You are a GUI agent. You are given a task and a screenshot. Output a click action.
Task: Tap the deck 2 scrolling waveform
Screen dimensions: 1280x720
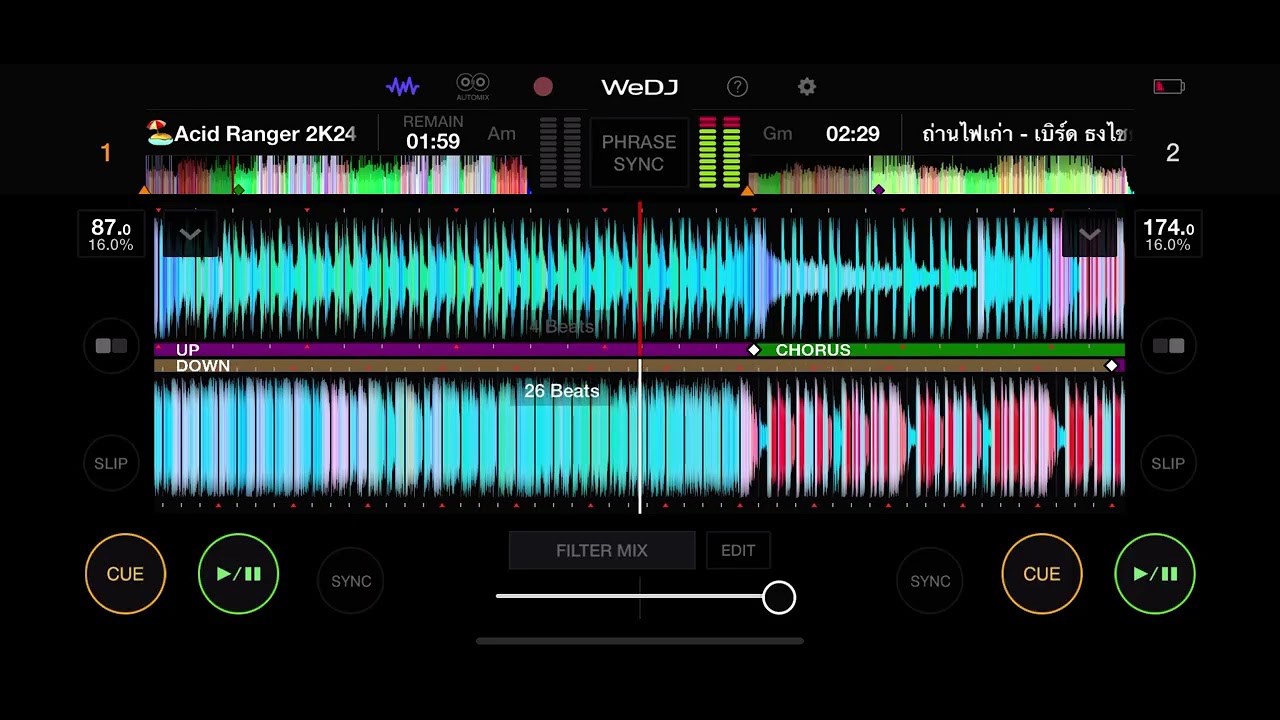pos(640,438)
